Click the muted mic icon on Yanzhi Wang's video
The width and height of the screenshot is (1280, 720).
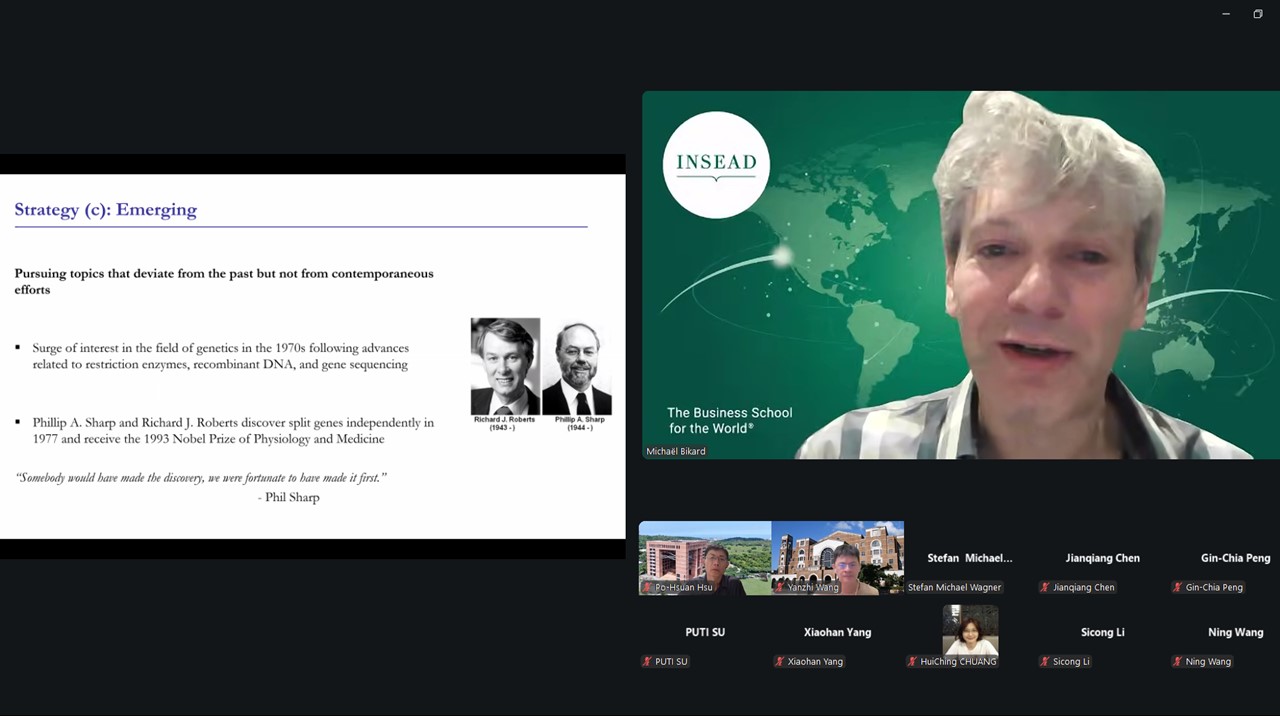click(780, 588)
